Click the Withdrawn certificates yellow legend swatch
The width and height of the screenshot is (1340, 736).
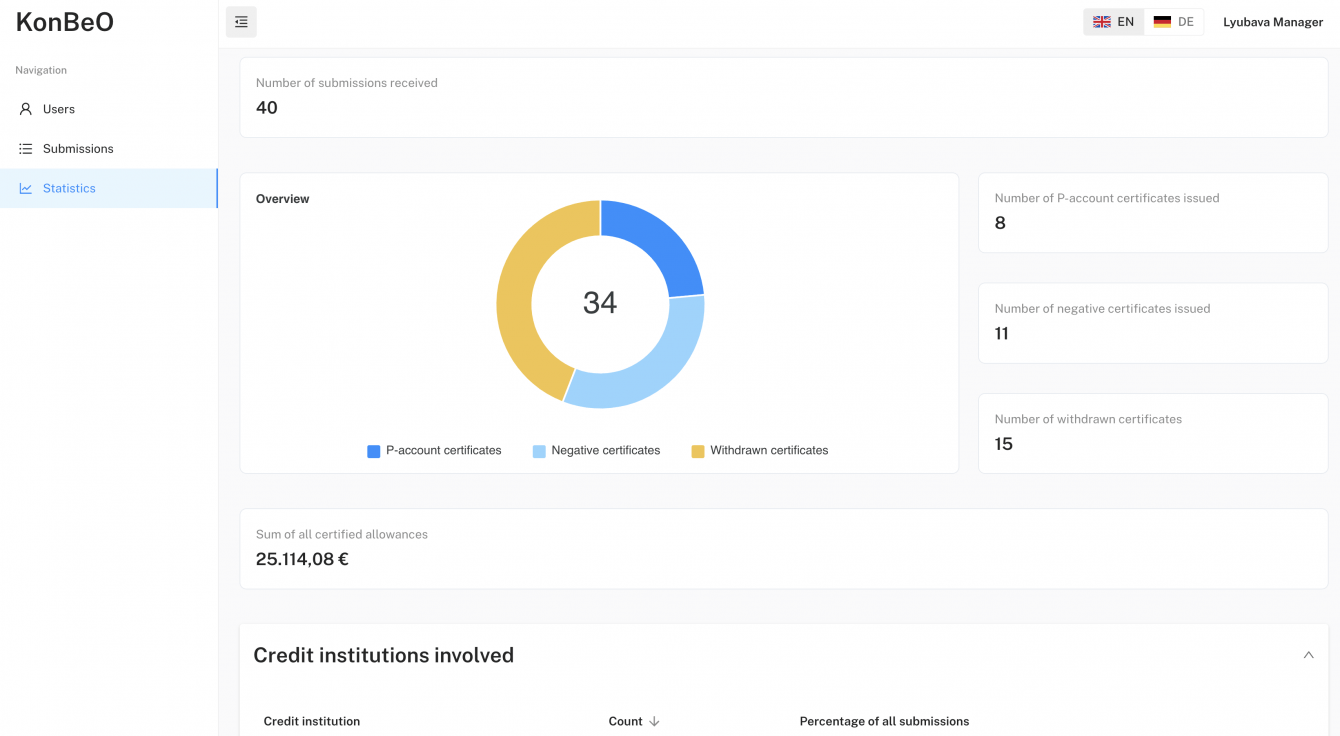pyautogui.click(x=698, y=452)
